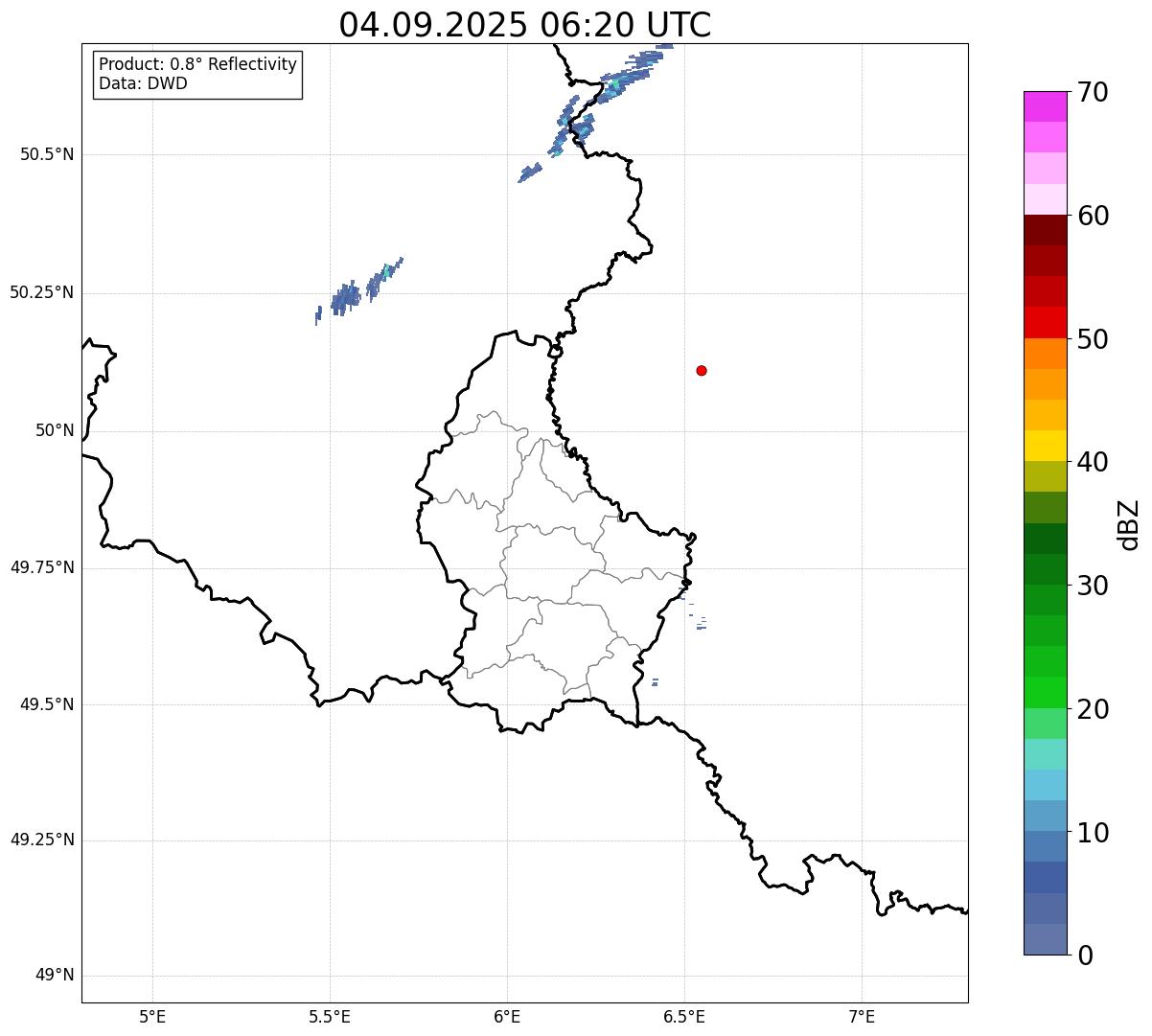This screenshot has width=1152, height=1036.
Task: Click the 5°E longitude label
Action: (x=152, y=1017)
